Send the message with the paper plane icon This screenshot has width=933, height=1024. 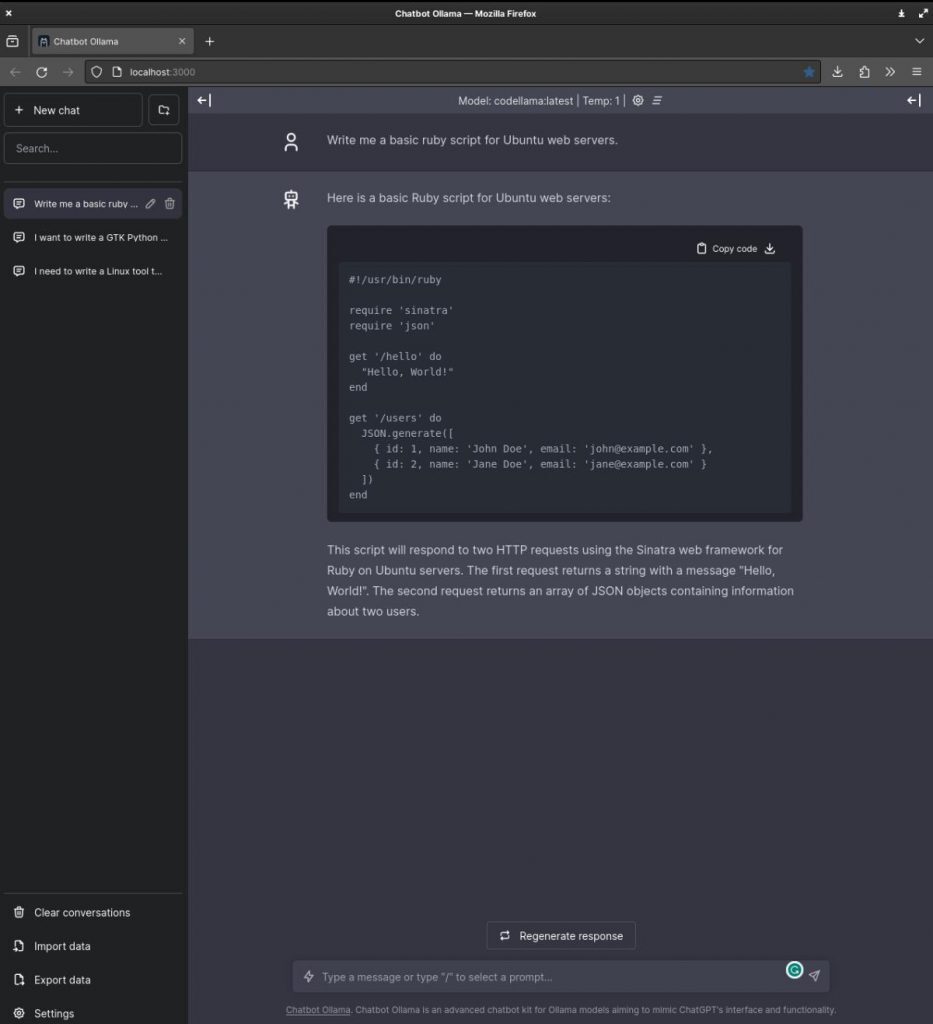click(814, 976)
